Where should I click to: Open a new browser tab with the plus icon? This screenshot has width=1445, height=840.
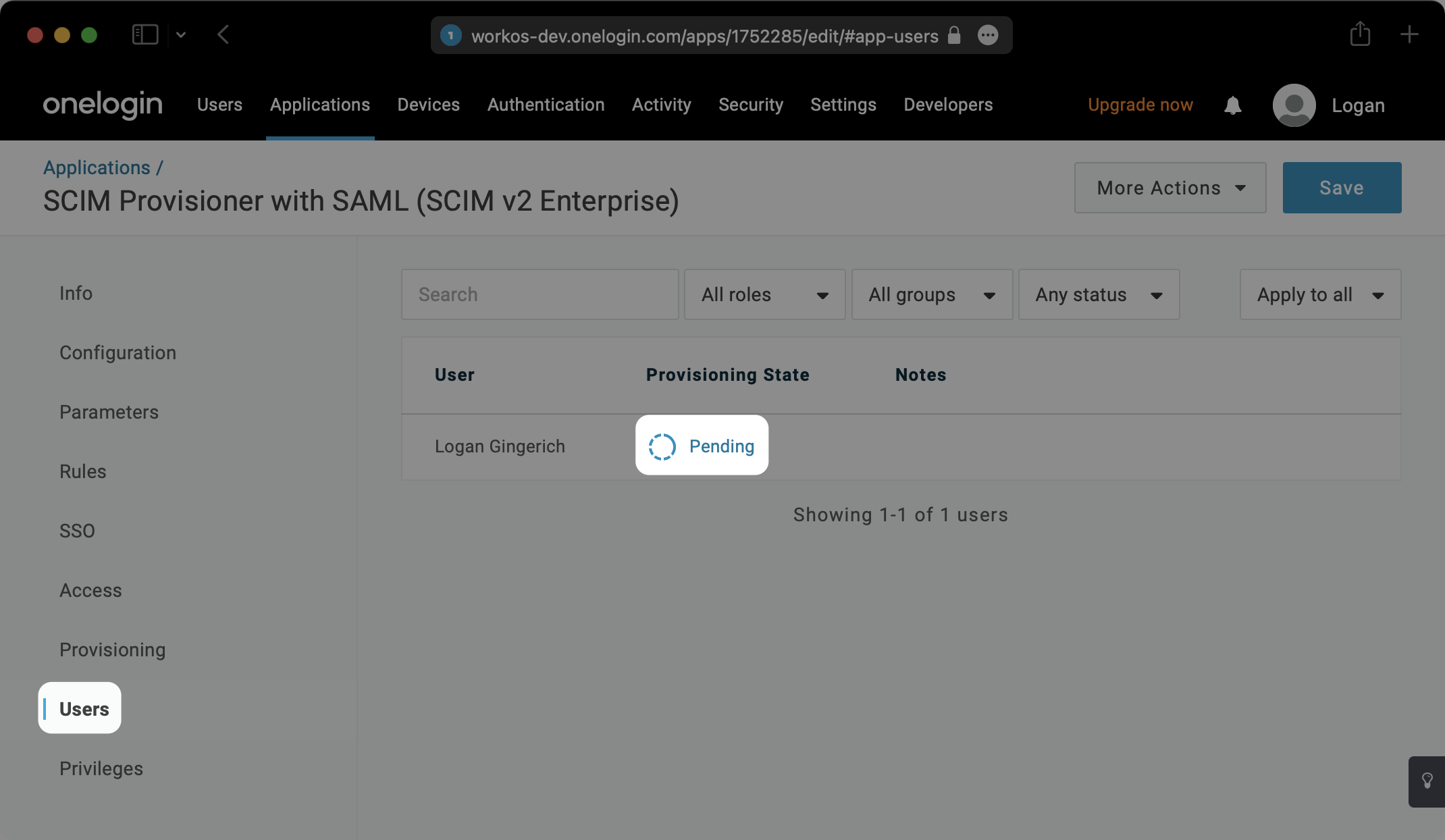1409,34
